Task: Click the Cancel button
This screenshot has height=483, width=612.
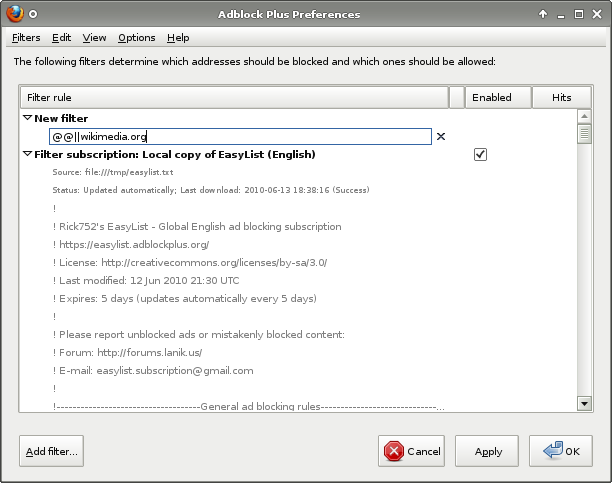Action: 411,451
